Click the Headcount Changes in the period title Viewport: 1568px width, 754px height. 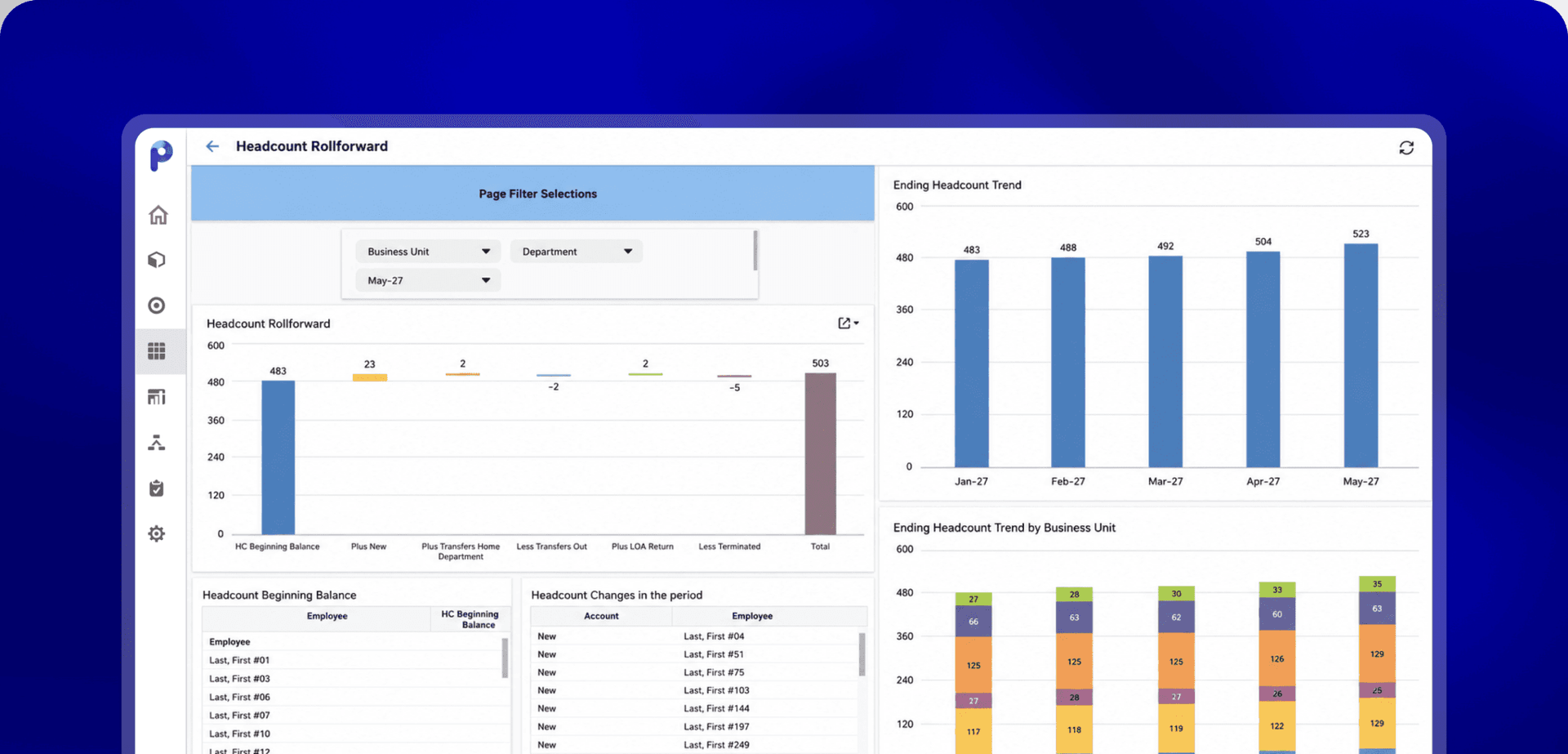[617, 596]
